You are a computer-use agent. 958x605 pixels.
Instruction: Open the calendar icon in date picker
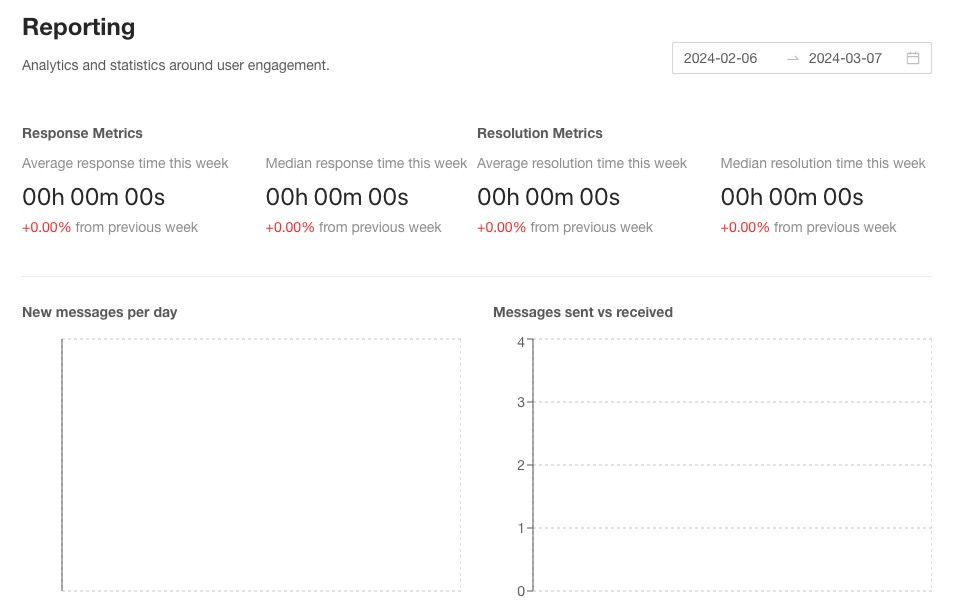coord(912,58)
